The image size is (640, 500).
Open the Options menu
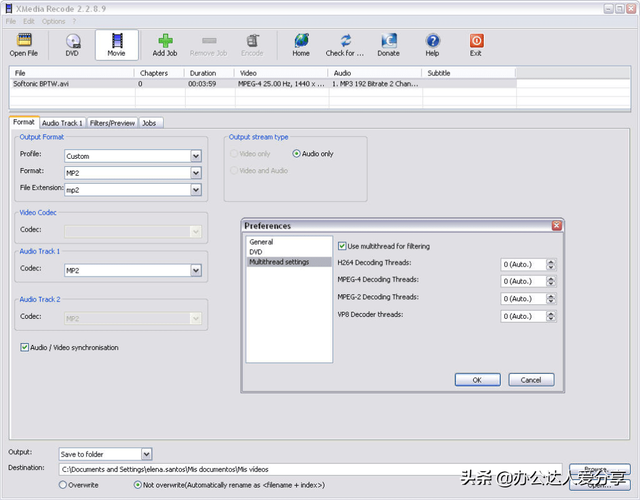click(x=53, y=21)
